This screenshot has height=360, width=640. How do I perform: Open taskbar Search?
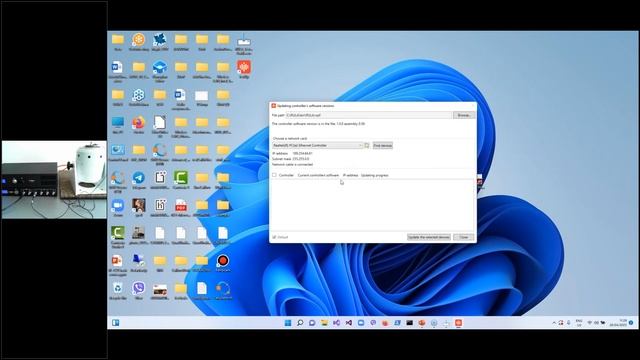tap(300, 323)
